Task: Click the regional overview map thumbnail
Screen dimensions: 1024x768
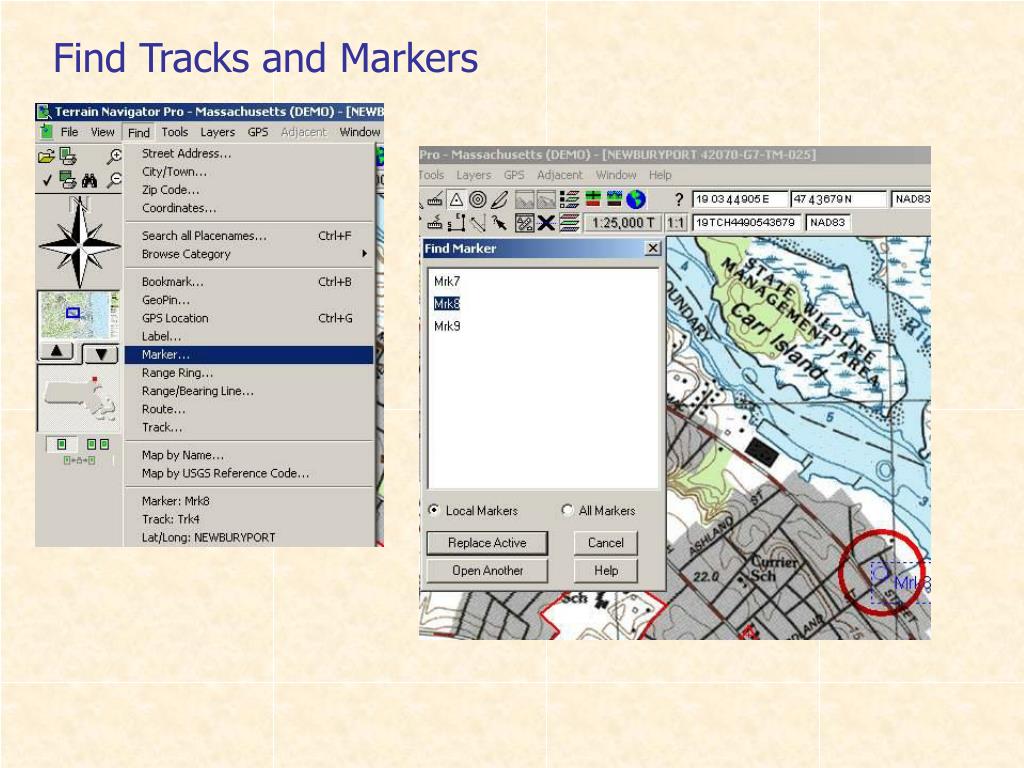Action: 79,315
